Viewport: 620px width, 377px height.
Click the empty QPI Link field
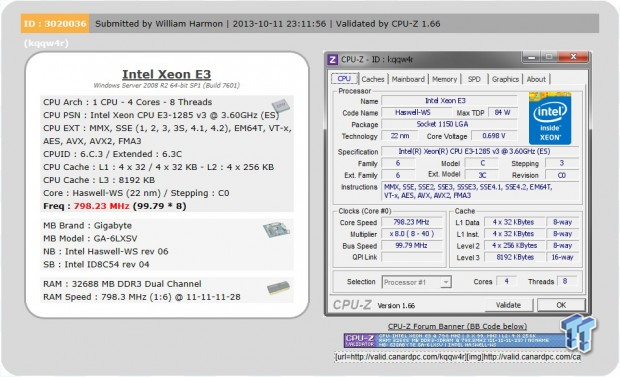click(x=411, y=257)
